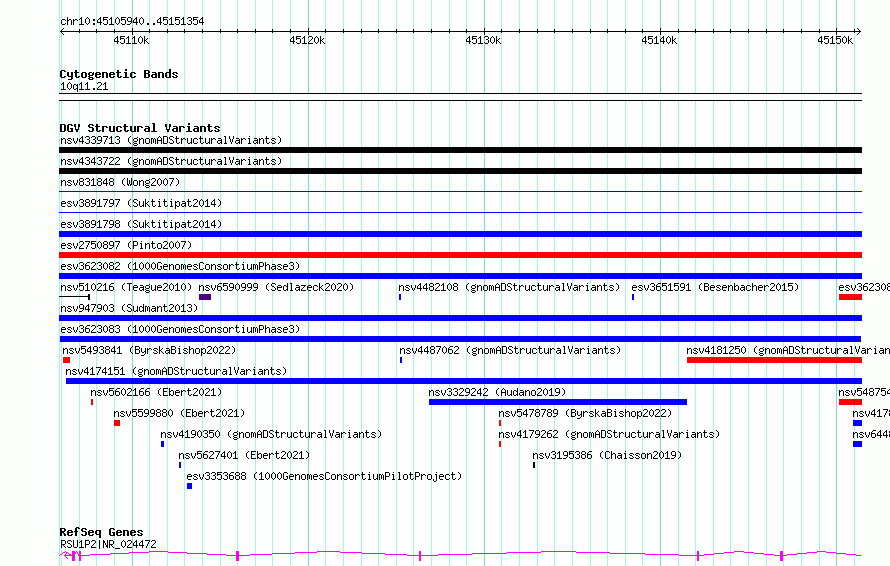This screenshot has width=890, height=566.
Task: Open nsv3329242 (Audano2019) label
Action: click(x=497, y=392)
